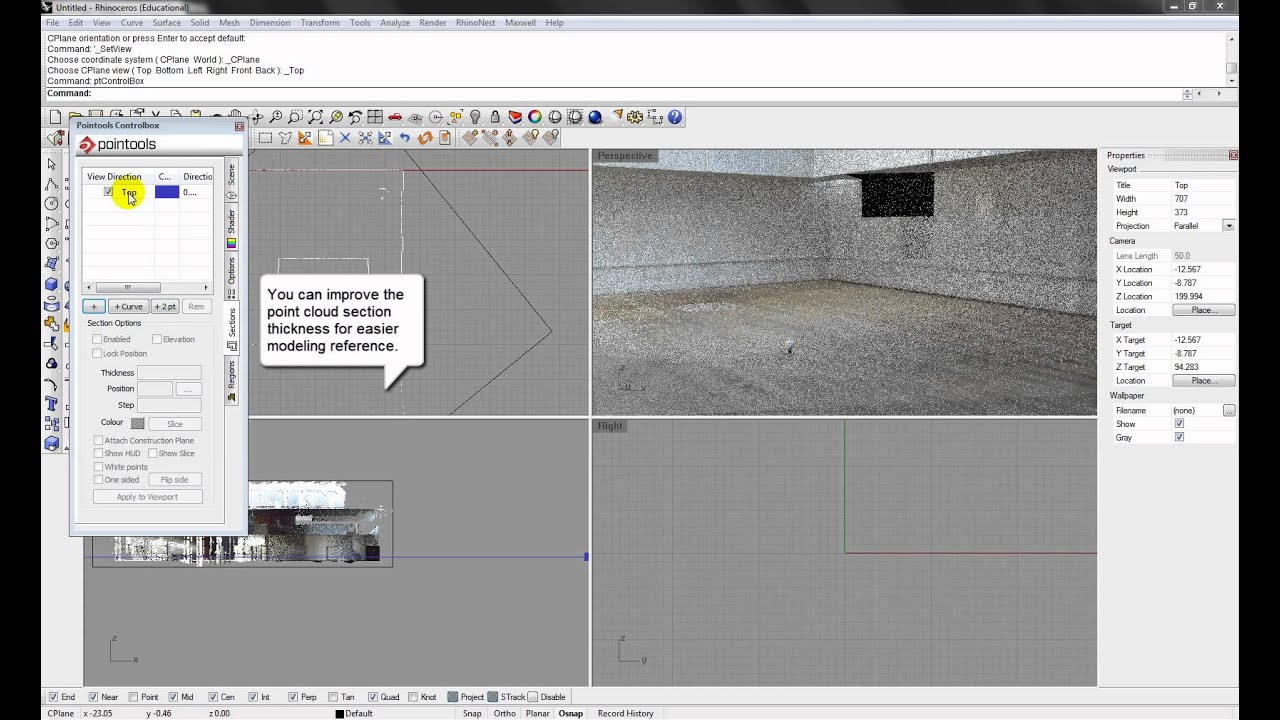Open the Transform menu
The width and height of the screenshot is (1280, 720).
click(319, 22)
